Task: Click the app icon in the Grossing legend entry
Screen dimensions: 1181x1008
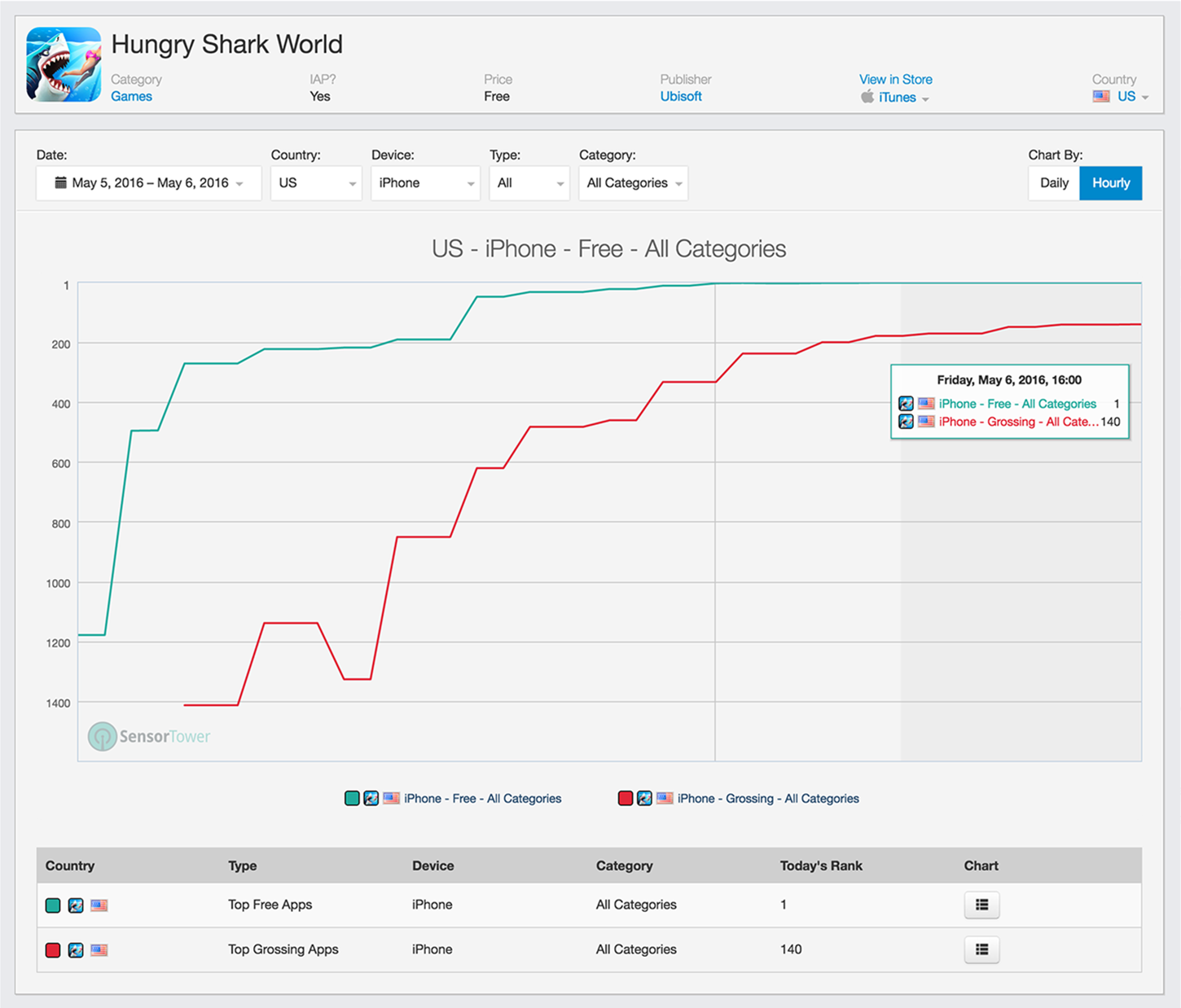Action: 644,798
